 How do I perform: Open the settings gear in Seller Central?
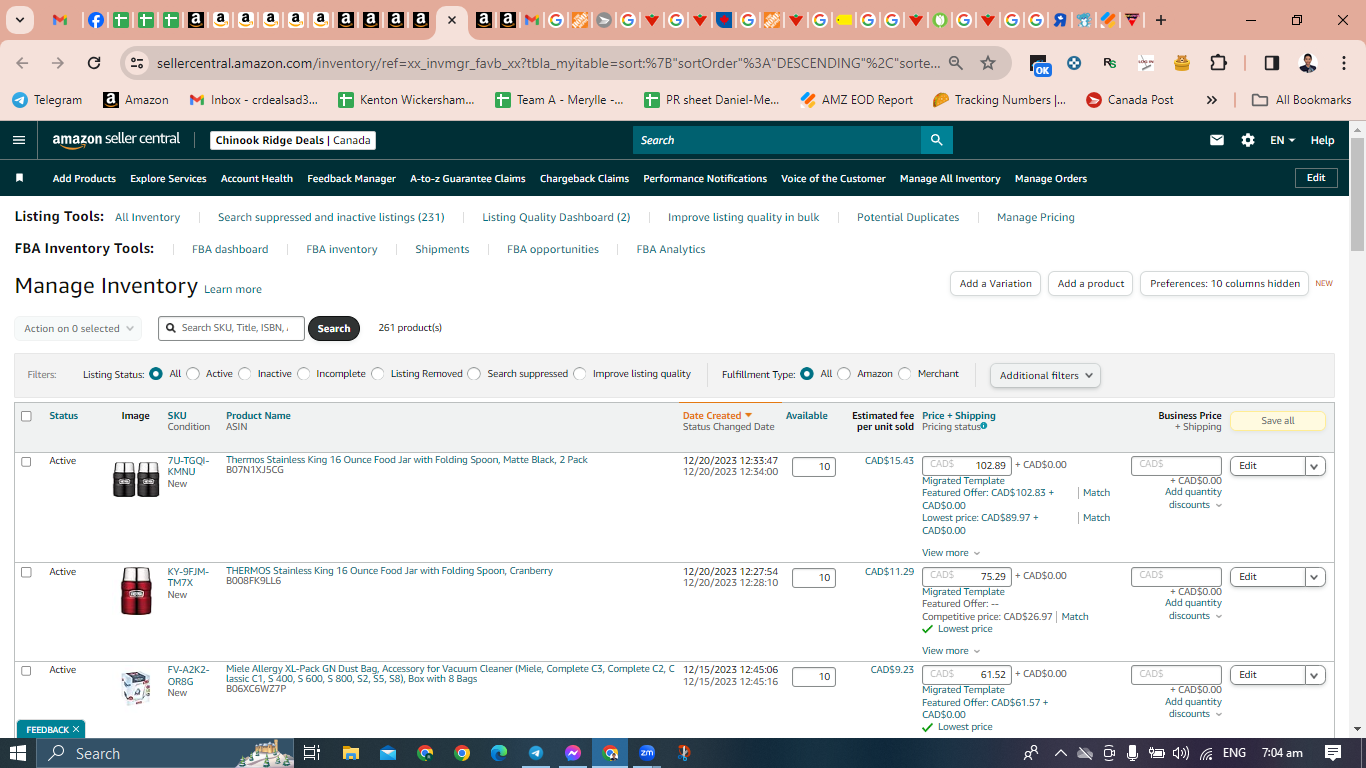(1248, 140)
